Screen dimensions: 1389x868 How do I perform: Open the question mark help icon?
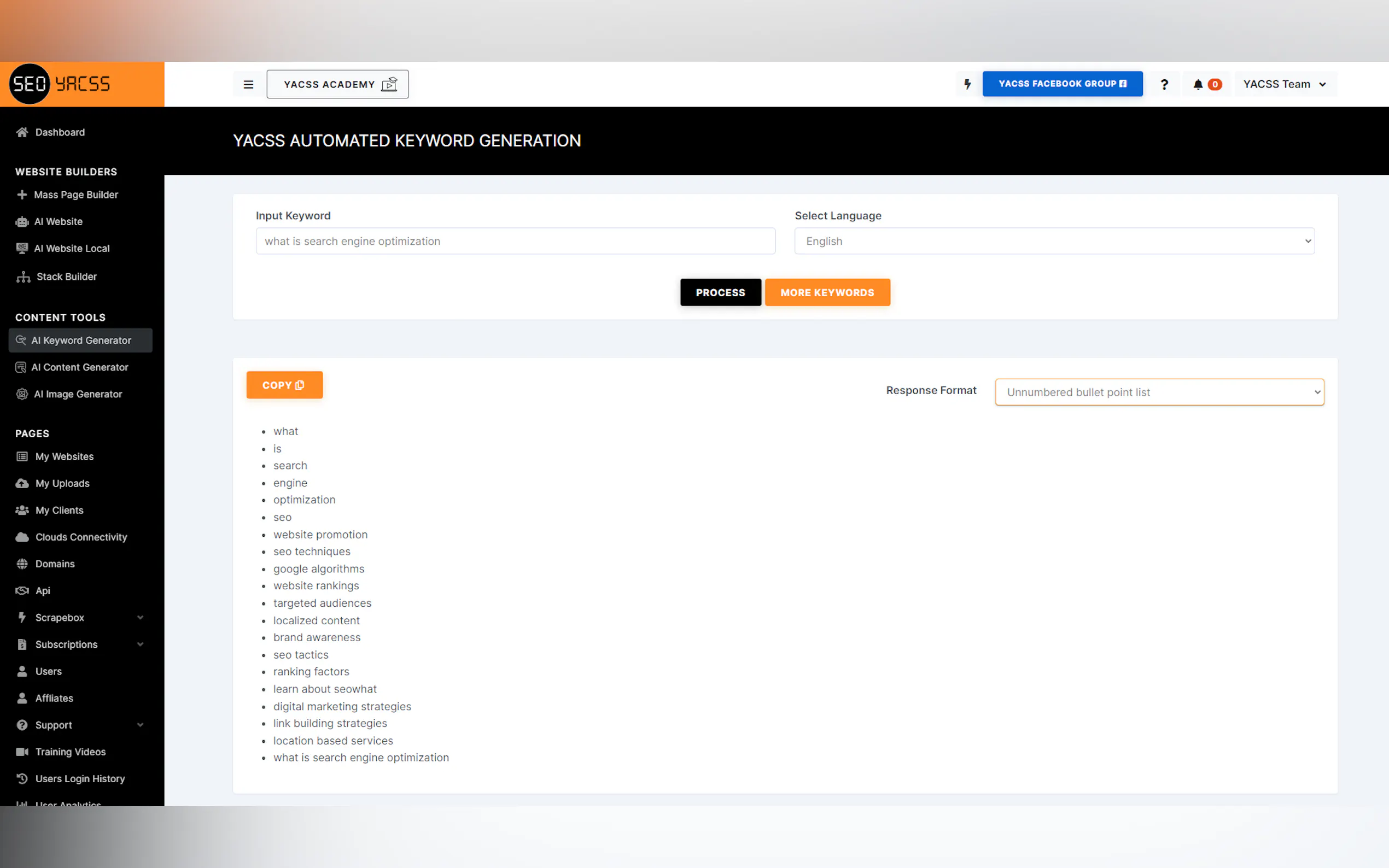coord(1164,84)
